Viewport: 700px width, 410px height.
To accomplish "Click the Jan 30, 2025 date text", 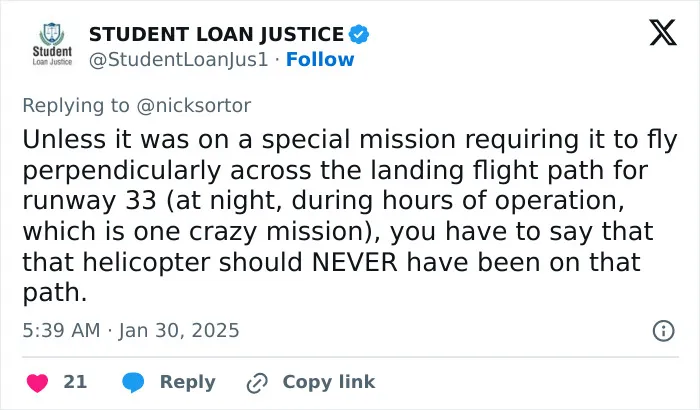I will 179,331.
